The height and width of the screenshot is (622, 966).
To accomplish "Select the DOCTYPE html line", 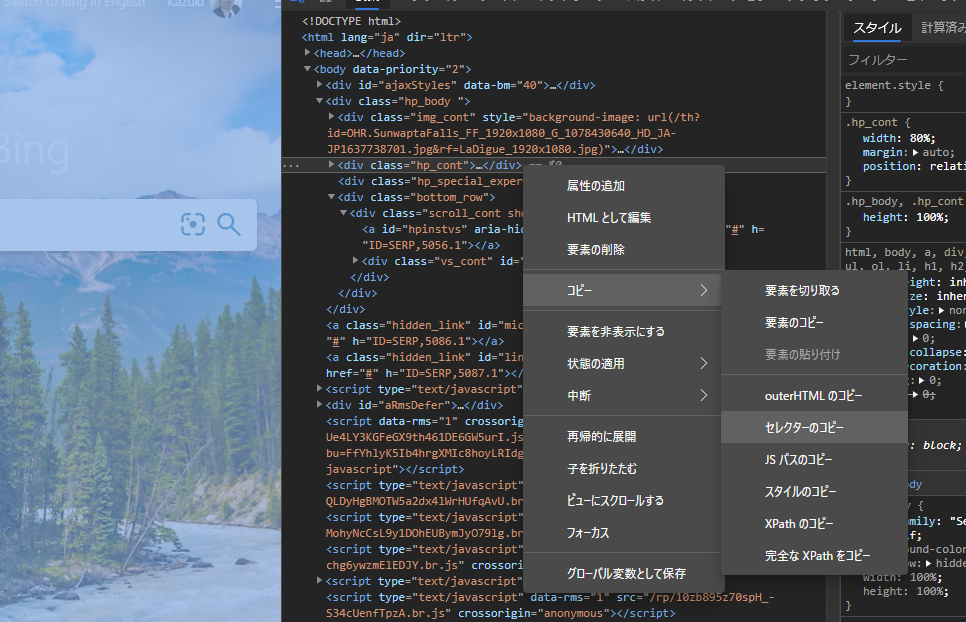I will click(x=351, y=21).
